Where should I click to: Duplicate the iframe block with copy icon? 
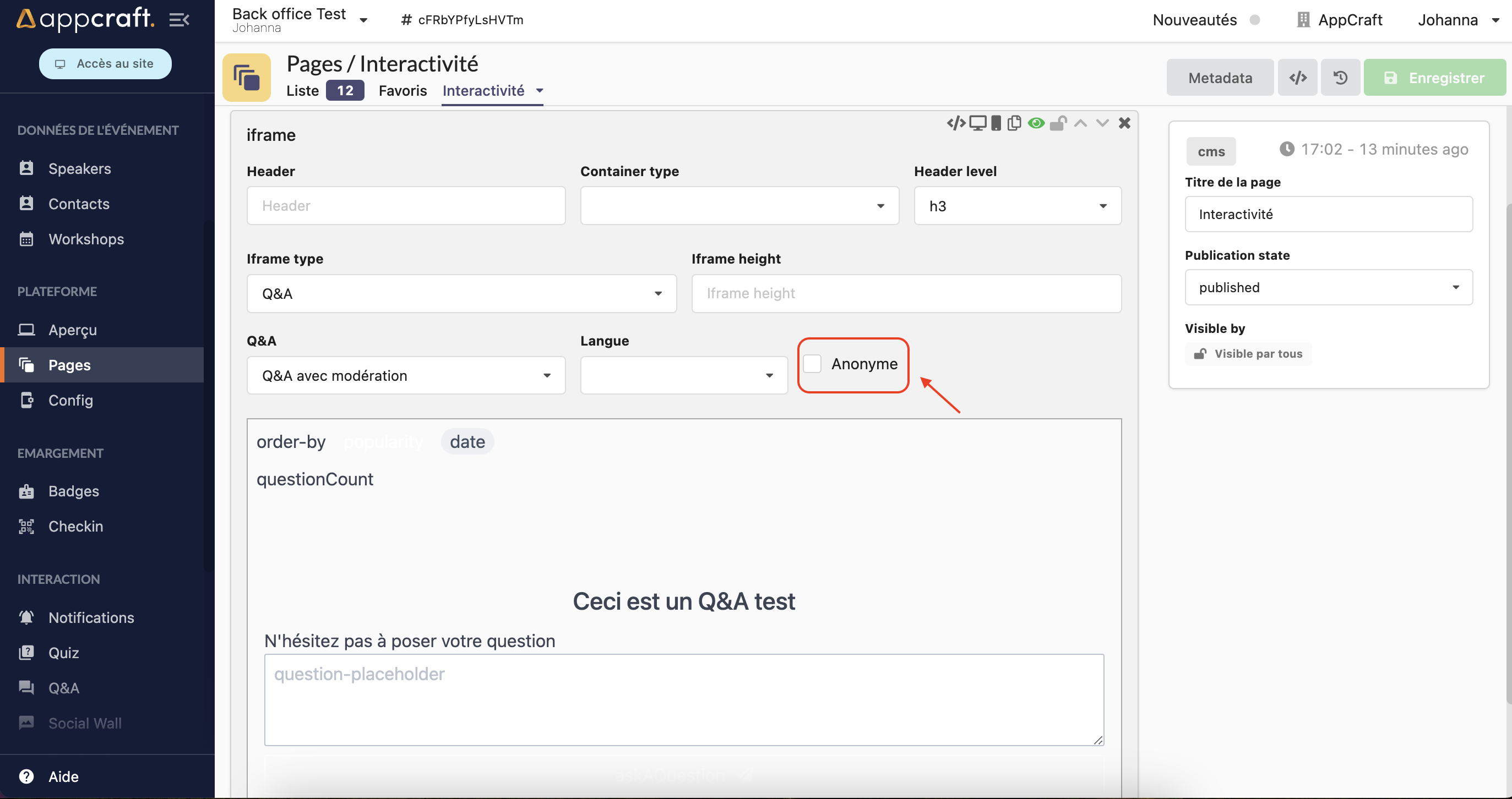[x=1014, y=123]
